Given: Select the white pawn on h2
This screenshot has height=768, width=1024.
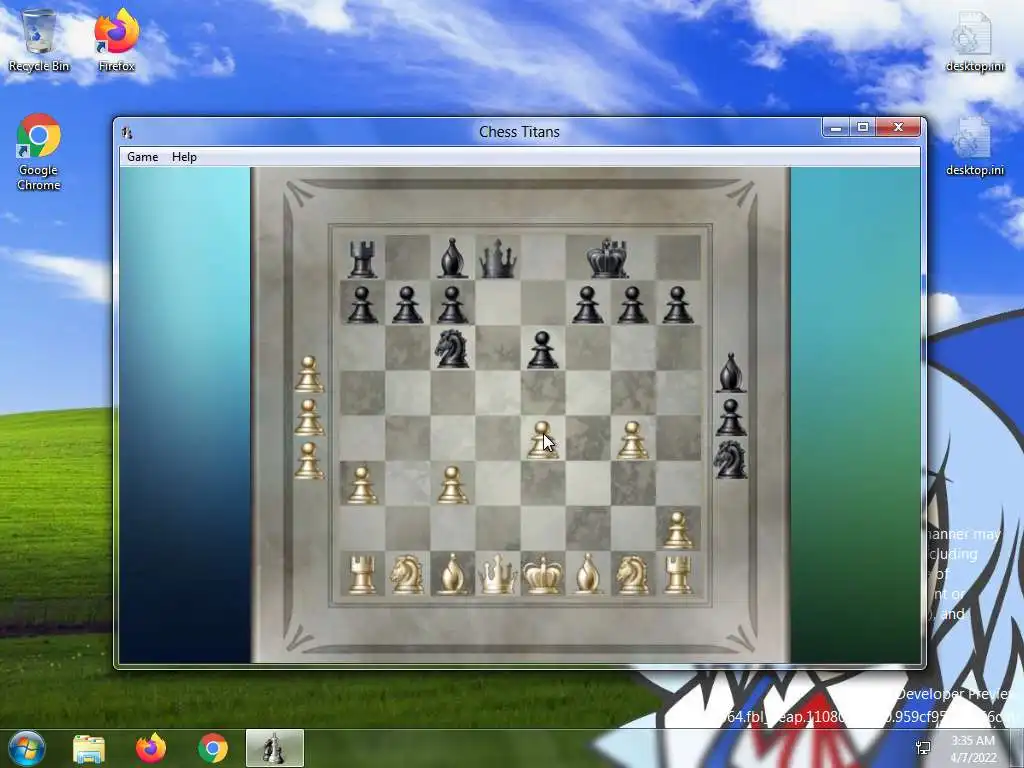Looking at the screenshot, I should 678,530.
